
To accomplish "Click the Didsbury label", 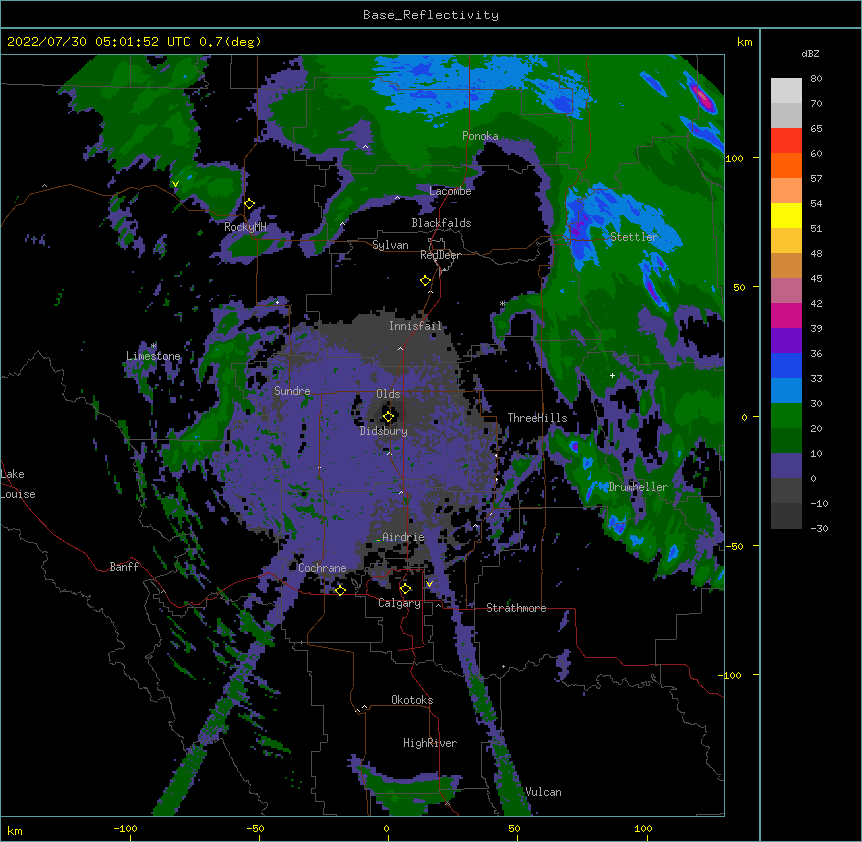I will (384, 431).
